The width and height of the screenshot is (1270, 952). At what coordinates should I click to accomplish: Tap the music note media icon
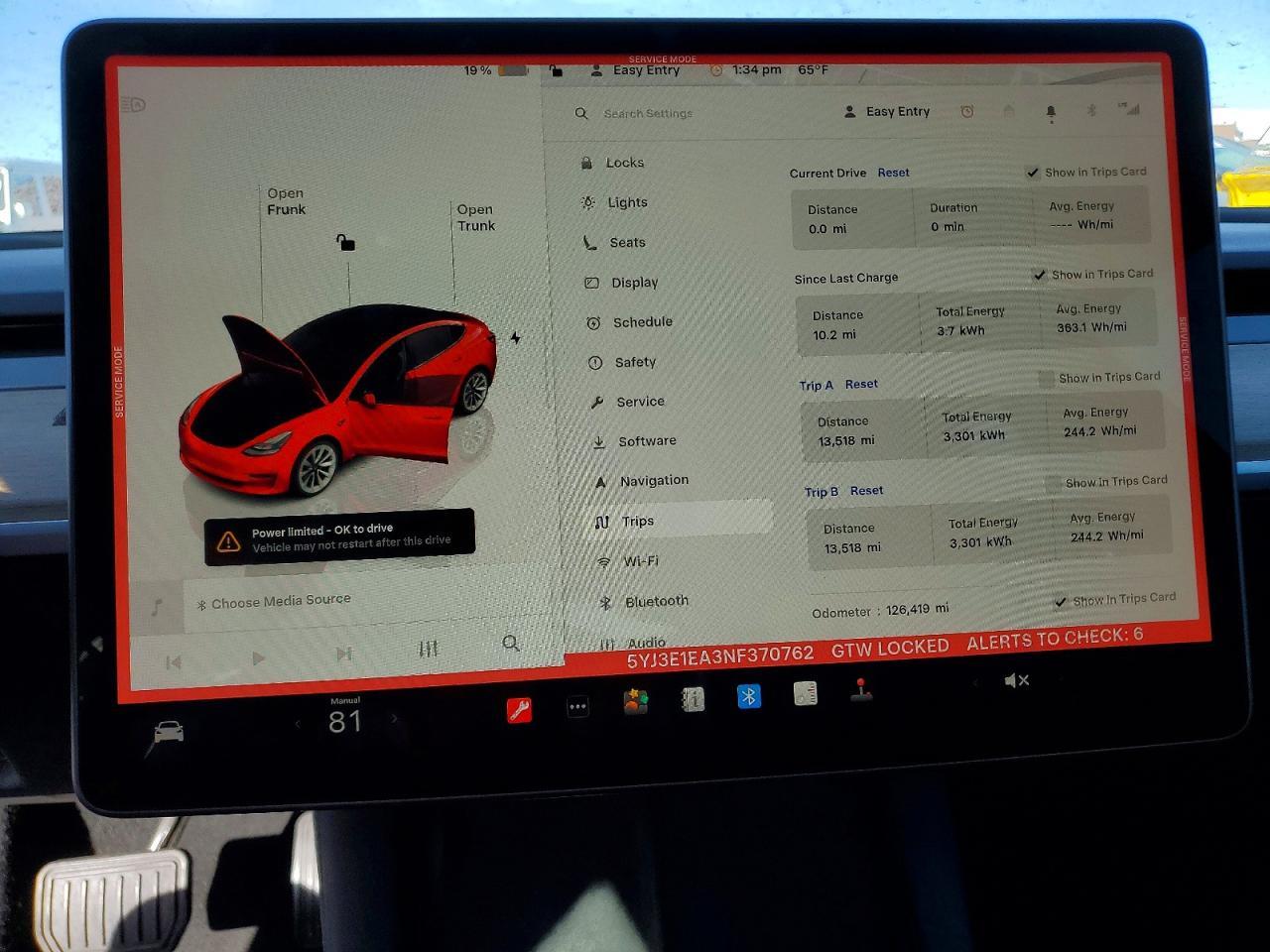pyautogui.click(x=156, y=608)
